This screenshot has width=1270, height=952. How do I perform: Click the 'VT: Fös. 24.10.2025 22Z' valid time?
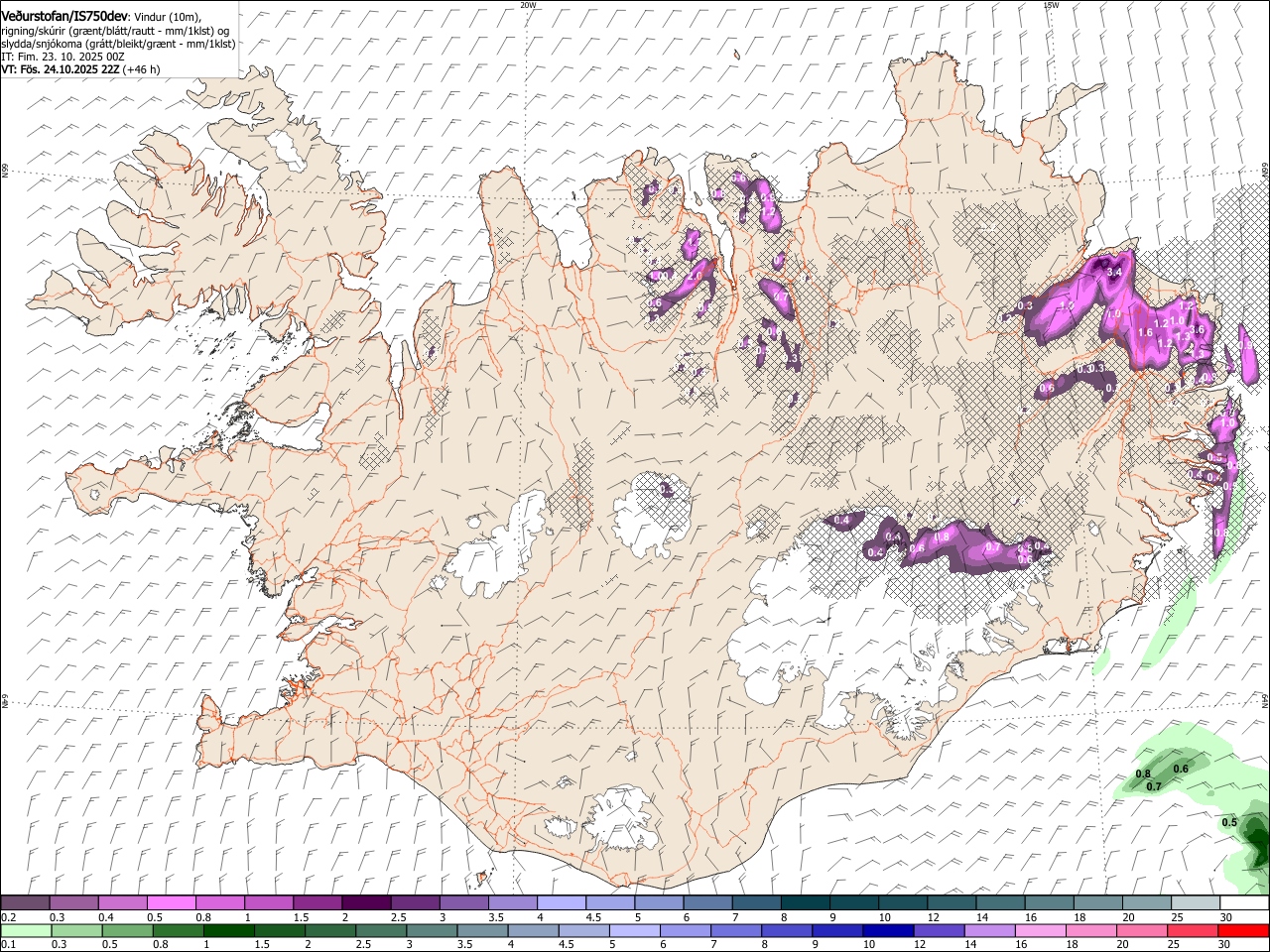pos(62,69)
